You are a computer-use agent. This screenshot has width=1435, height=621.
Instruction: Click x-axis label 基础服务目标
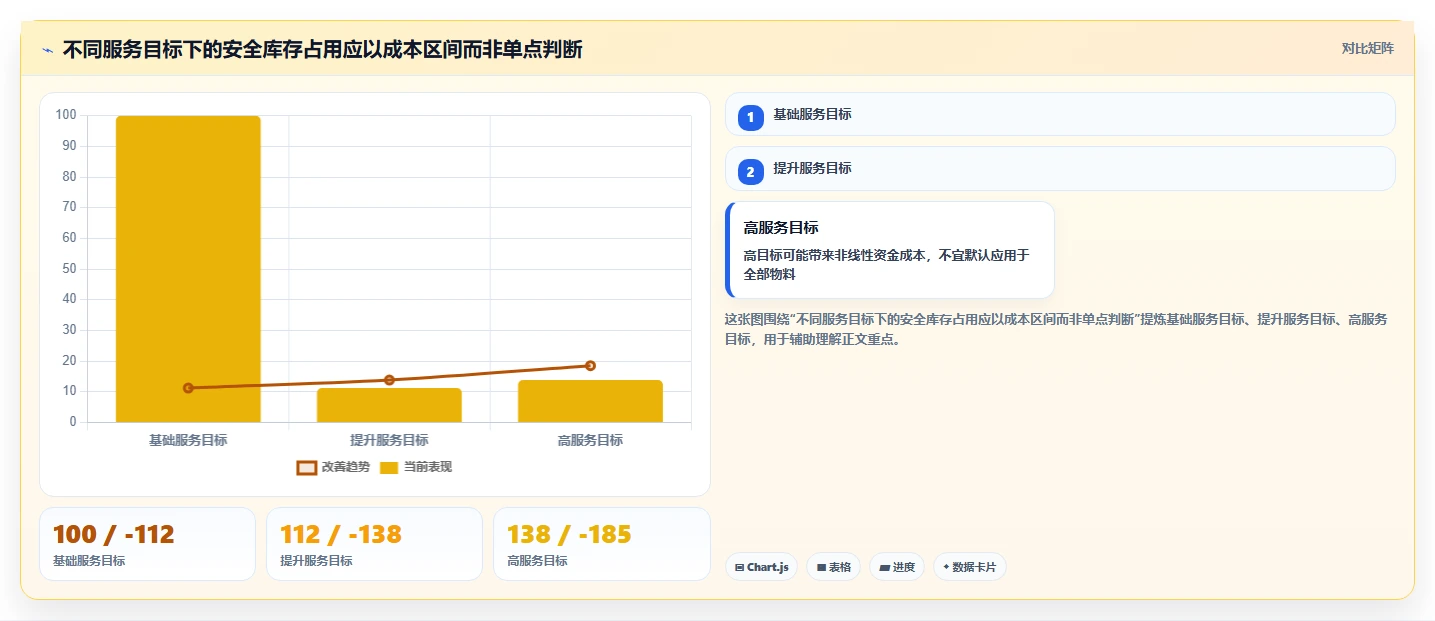(188, 440)
